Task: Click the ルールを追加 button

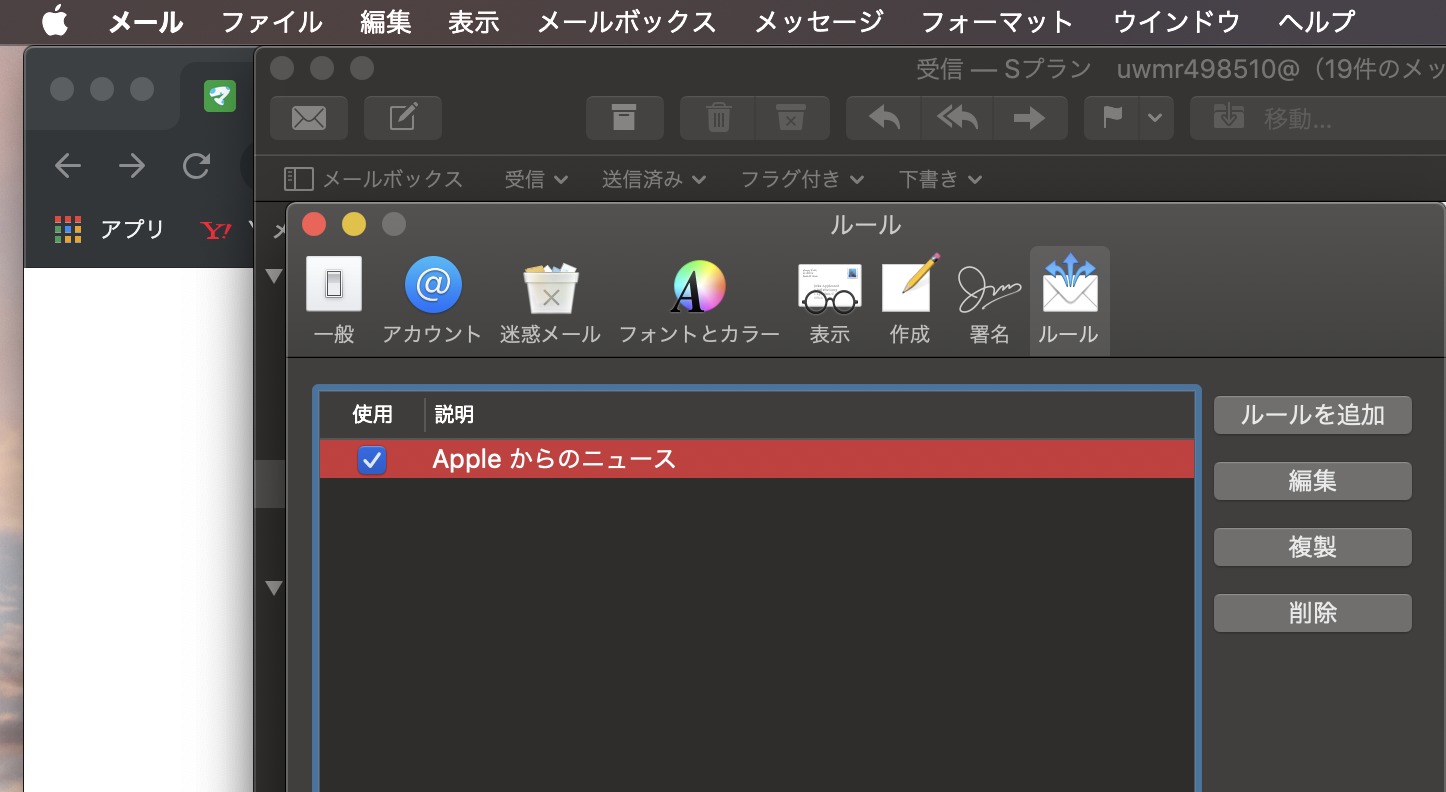Action: (1312, 415)
